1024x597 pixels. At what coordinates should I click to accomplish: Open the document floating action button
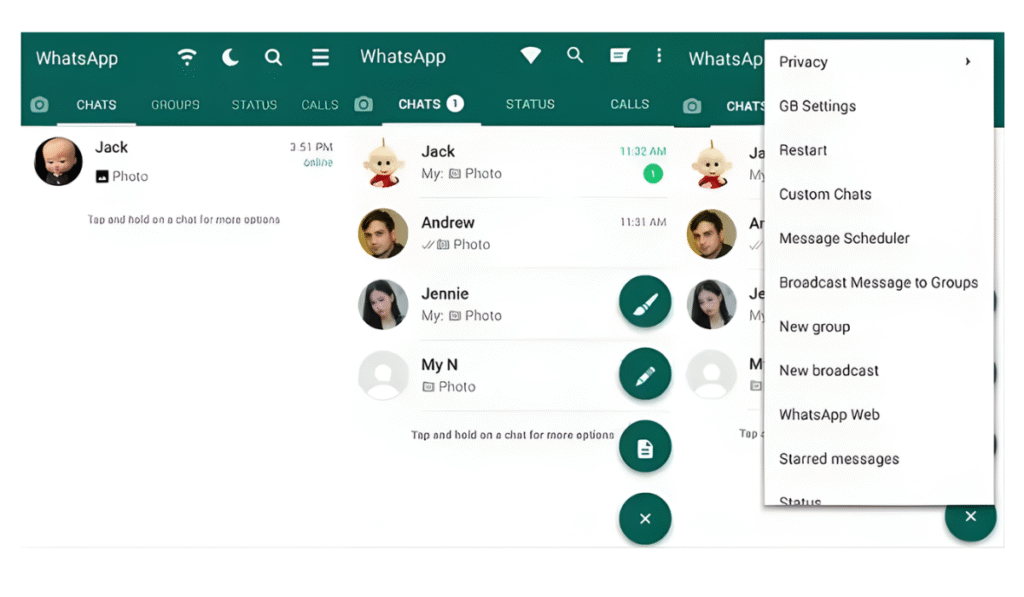click(x=645, y=447)
